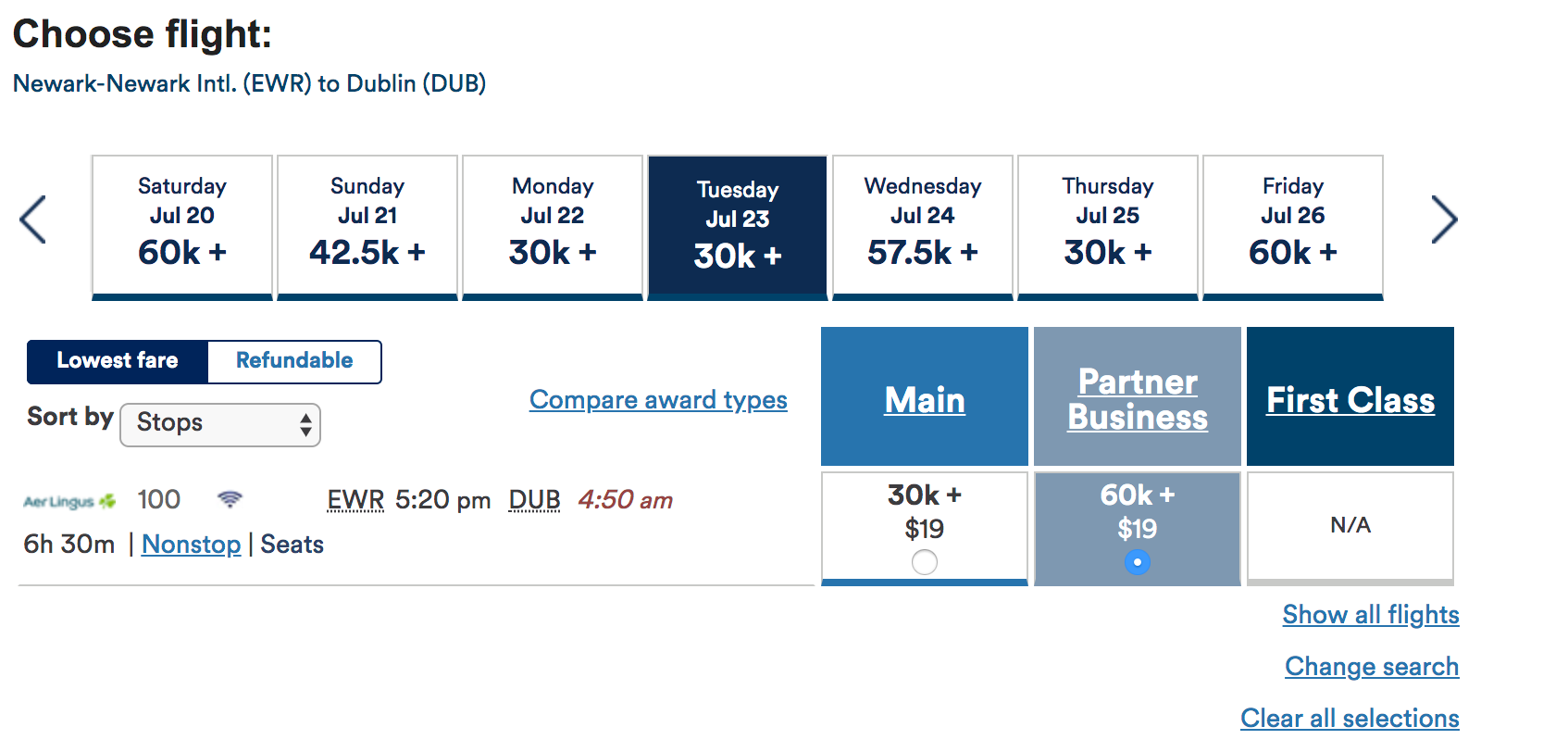This screenshot has width=1568, height=752.
Task: Click Clear all selections
Action: (1350, 719)
